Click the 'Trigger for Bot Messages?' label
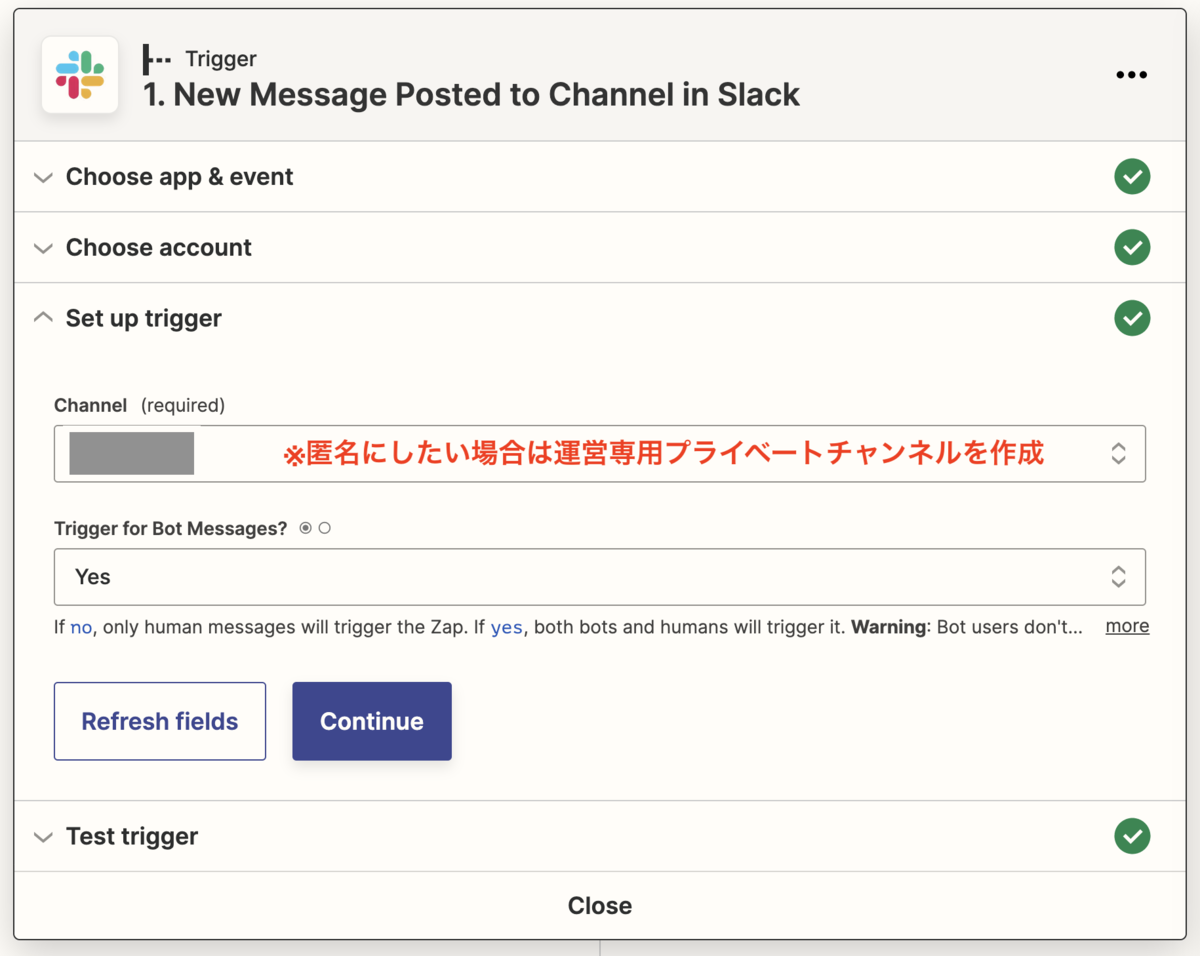 pyautogui.click(x=171, y=528)
